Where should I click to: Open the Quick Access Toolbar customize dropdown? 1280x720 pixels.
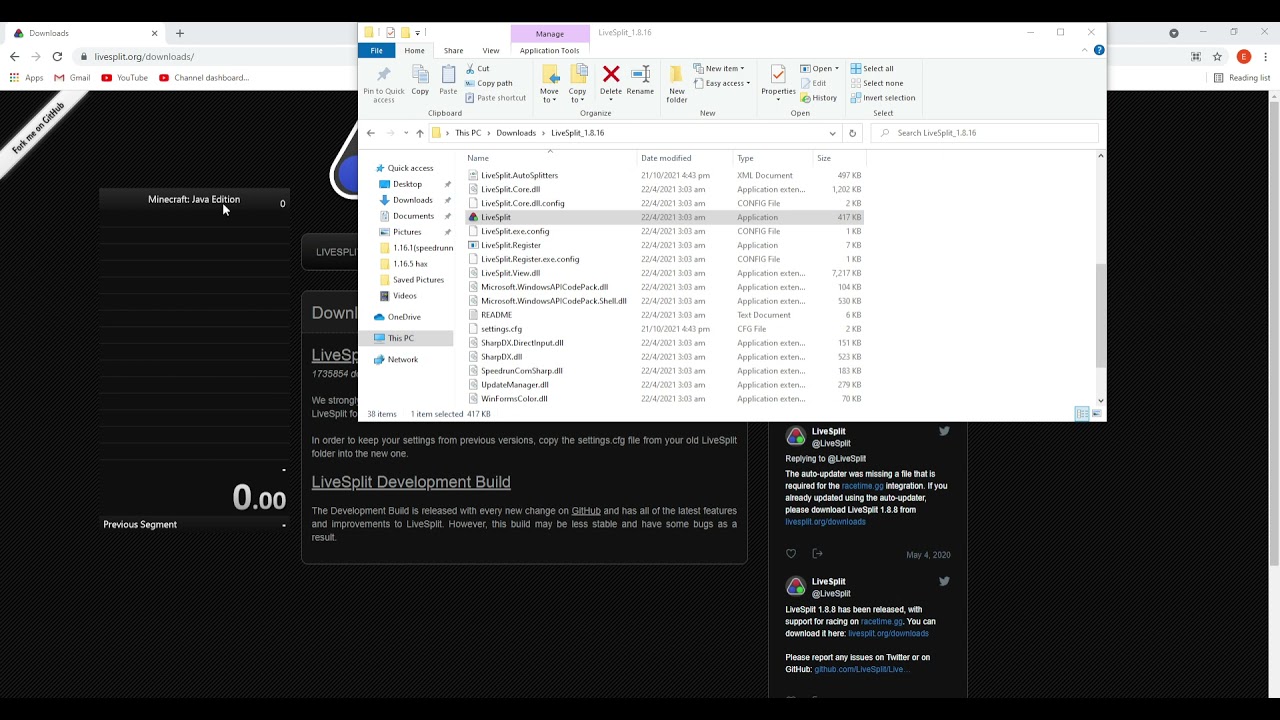[x=418, y=33]
